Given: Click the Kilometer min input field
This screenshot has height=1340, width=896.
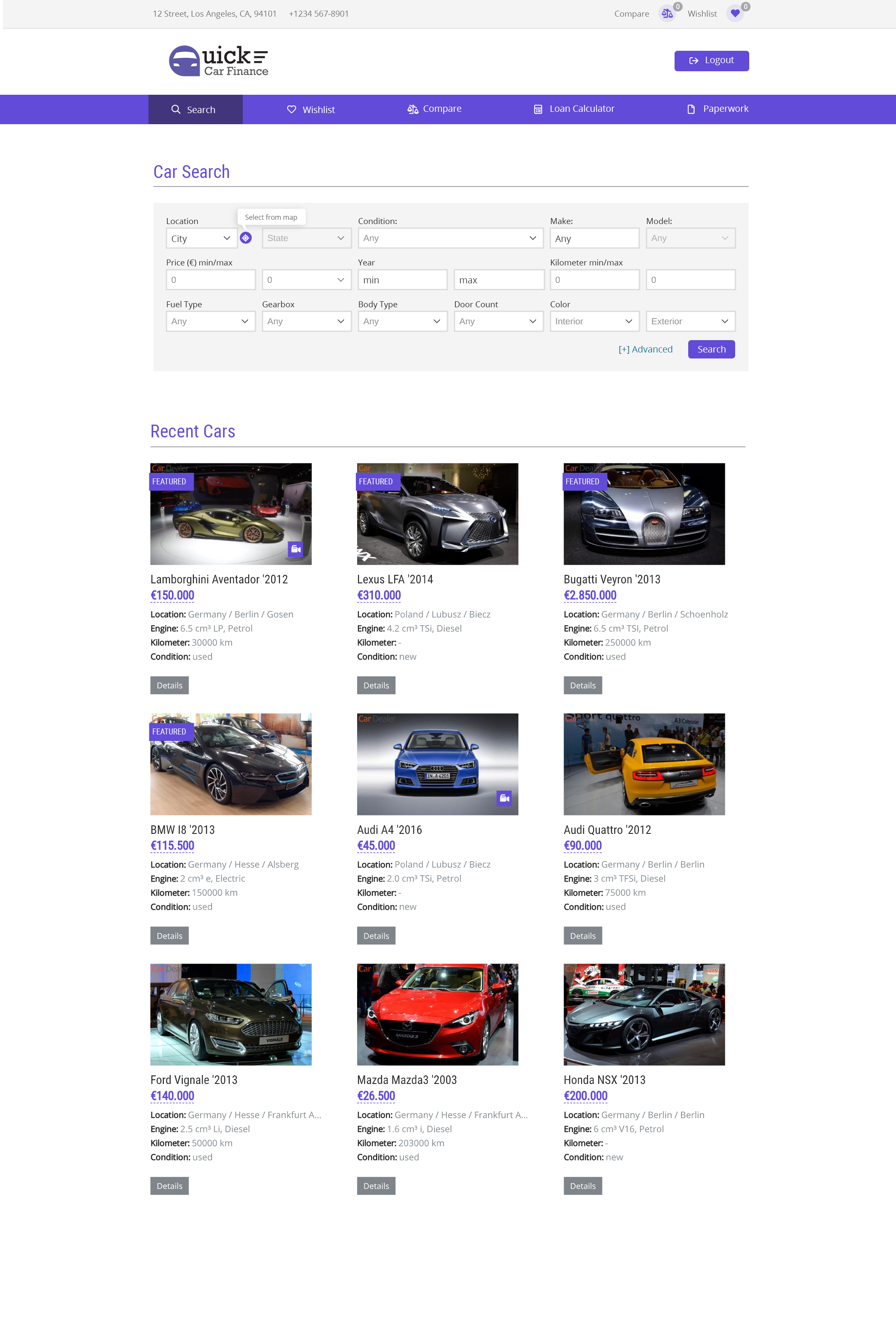Looking at the screenshot, I should [595, 280].
